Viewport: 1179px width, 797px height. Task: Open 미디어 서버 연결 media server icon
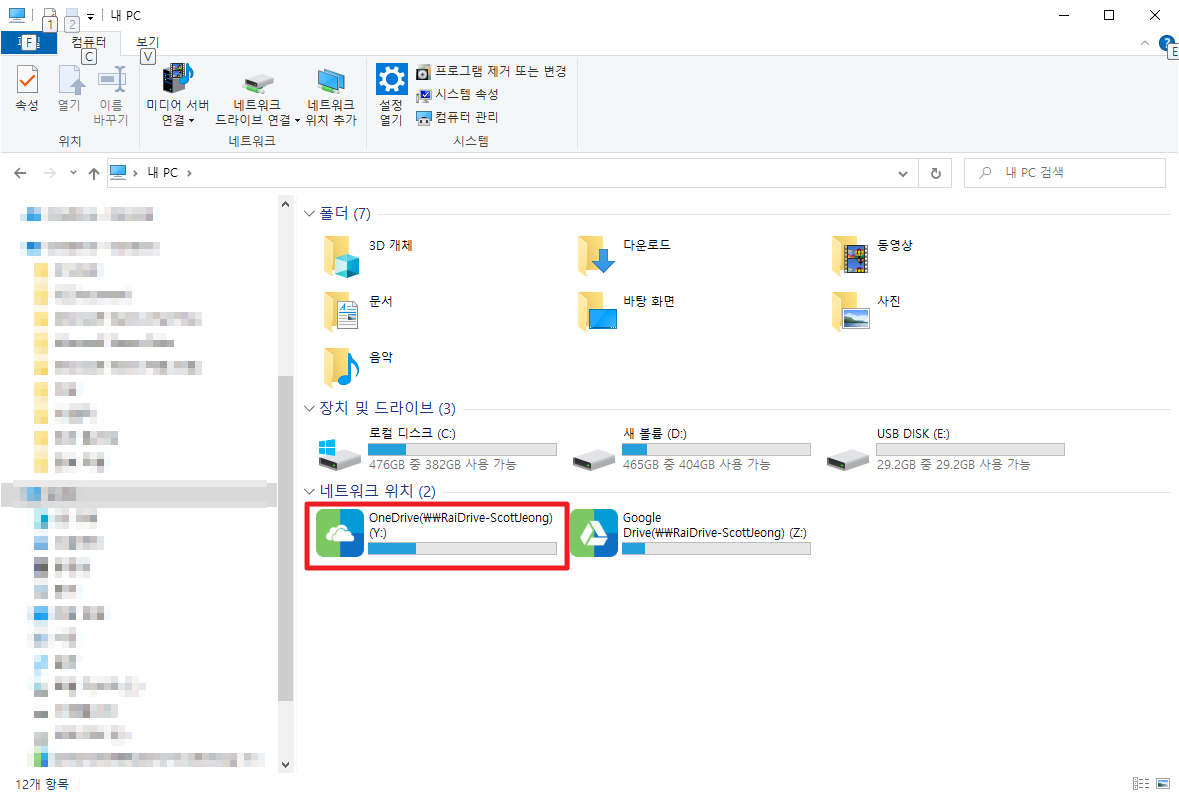(x=177, y=95)
